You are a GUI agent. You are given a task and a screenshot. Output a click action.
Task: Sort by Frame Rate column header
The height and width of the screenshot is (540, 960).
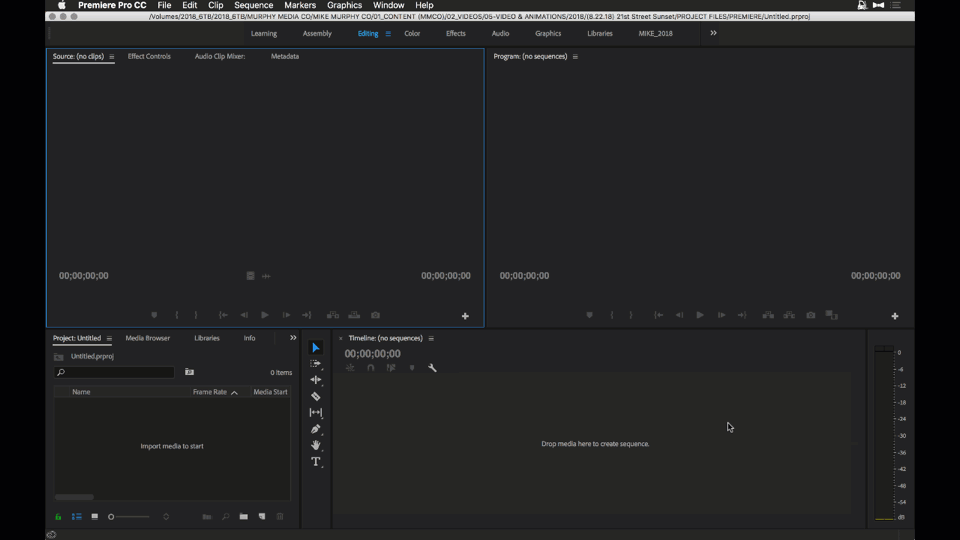coord(209,392)
